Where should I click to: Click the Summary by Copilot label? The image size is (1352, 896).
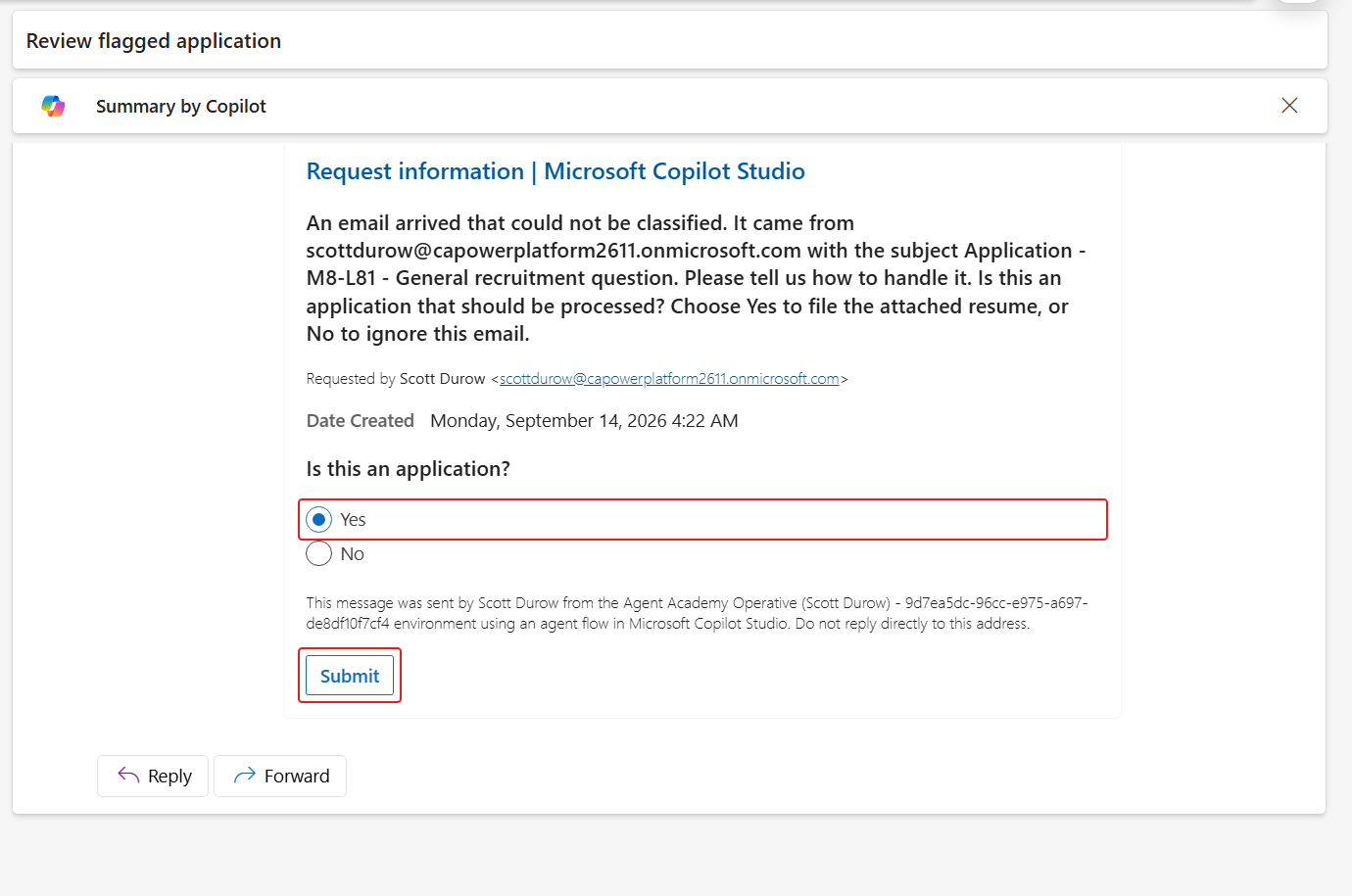point(181,106)
